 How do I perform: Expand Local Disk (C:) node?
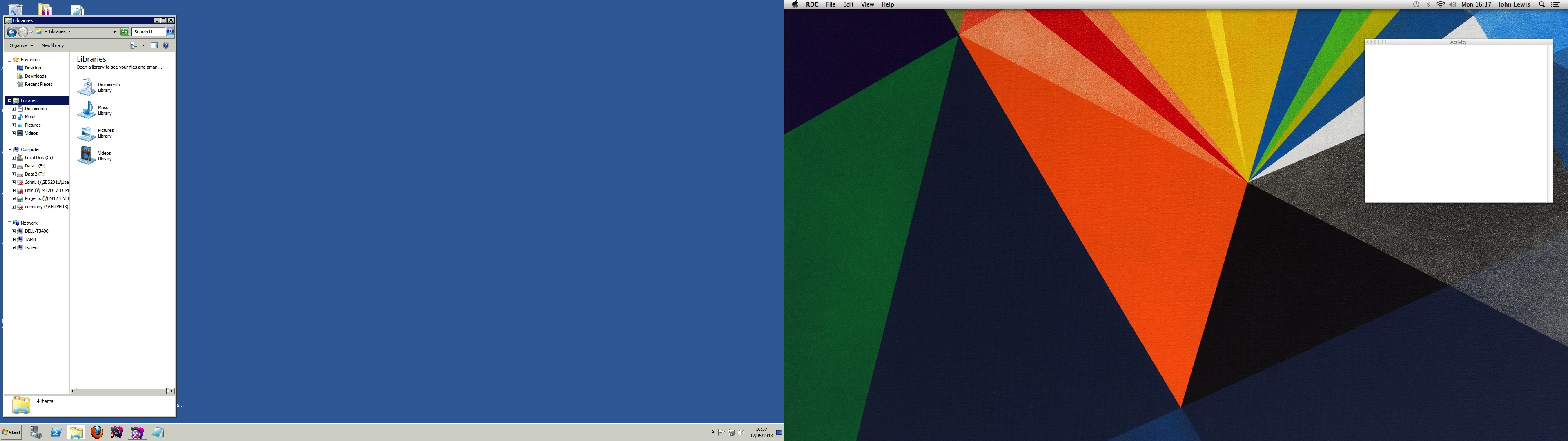click(x=13, y=158)
